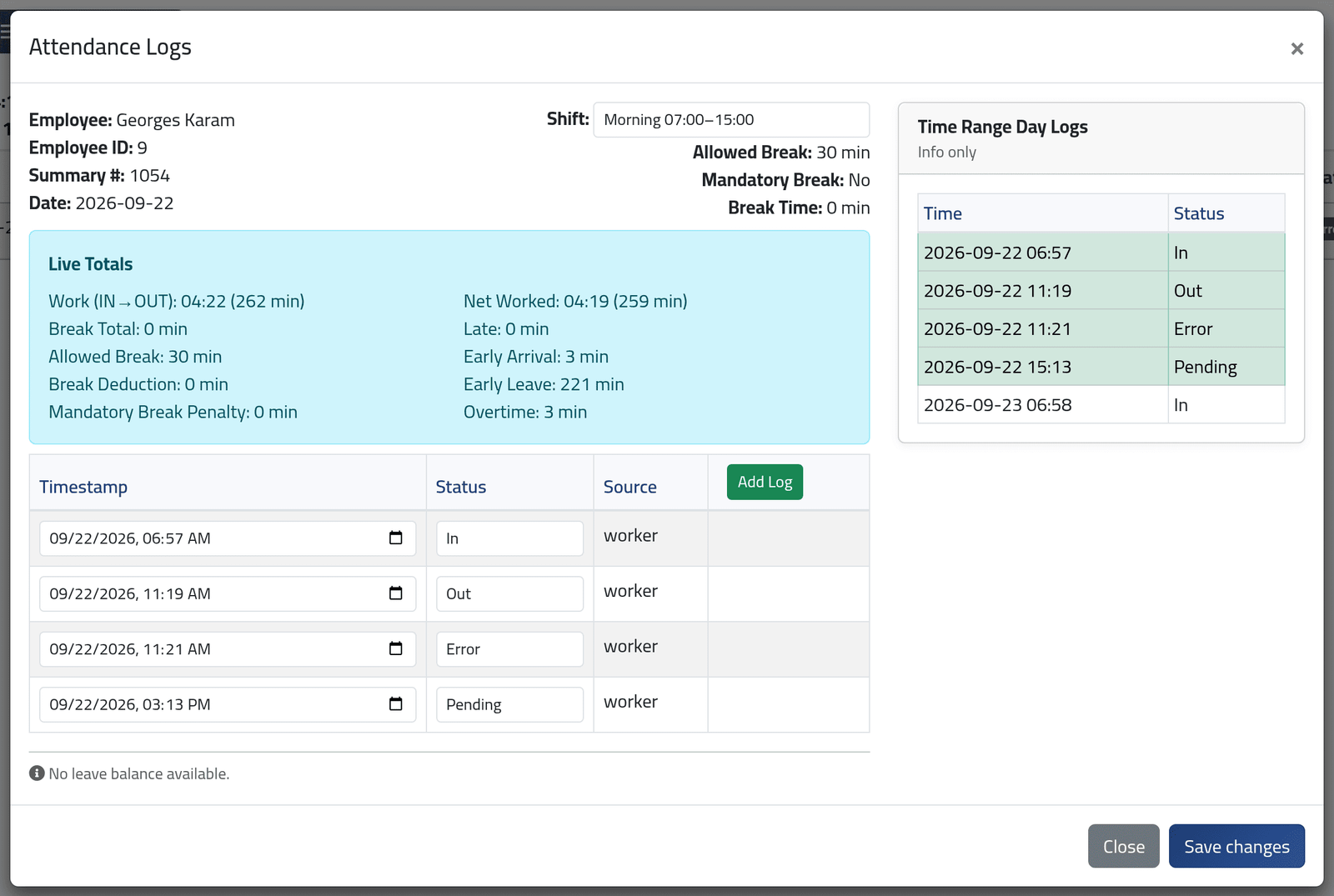Click the Early Leave 221 min value
This screenshot has width=1334, height=896.
coord(544,384)
